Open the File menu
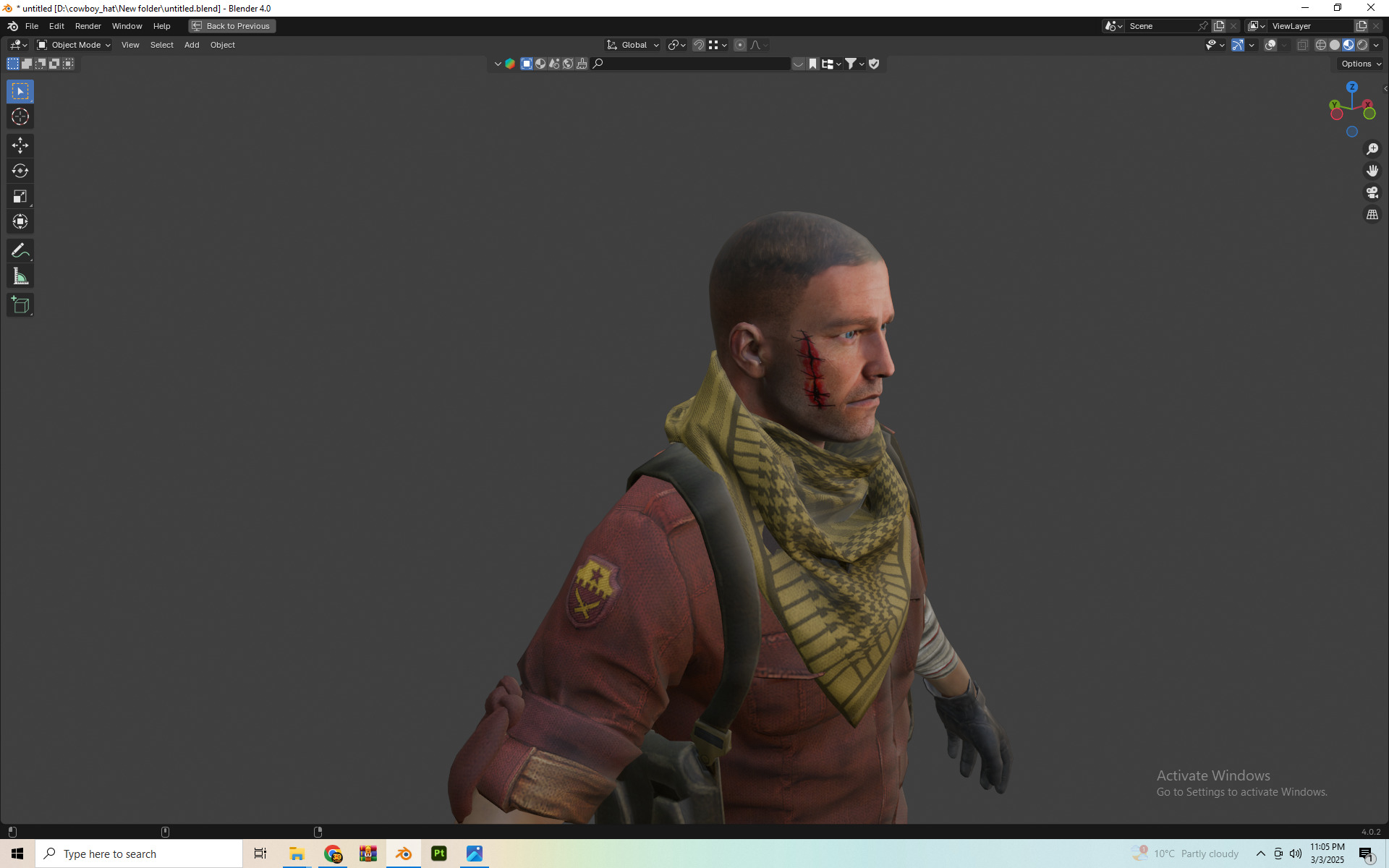 tap(32, 26)
